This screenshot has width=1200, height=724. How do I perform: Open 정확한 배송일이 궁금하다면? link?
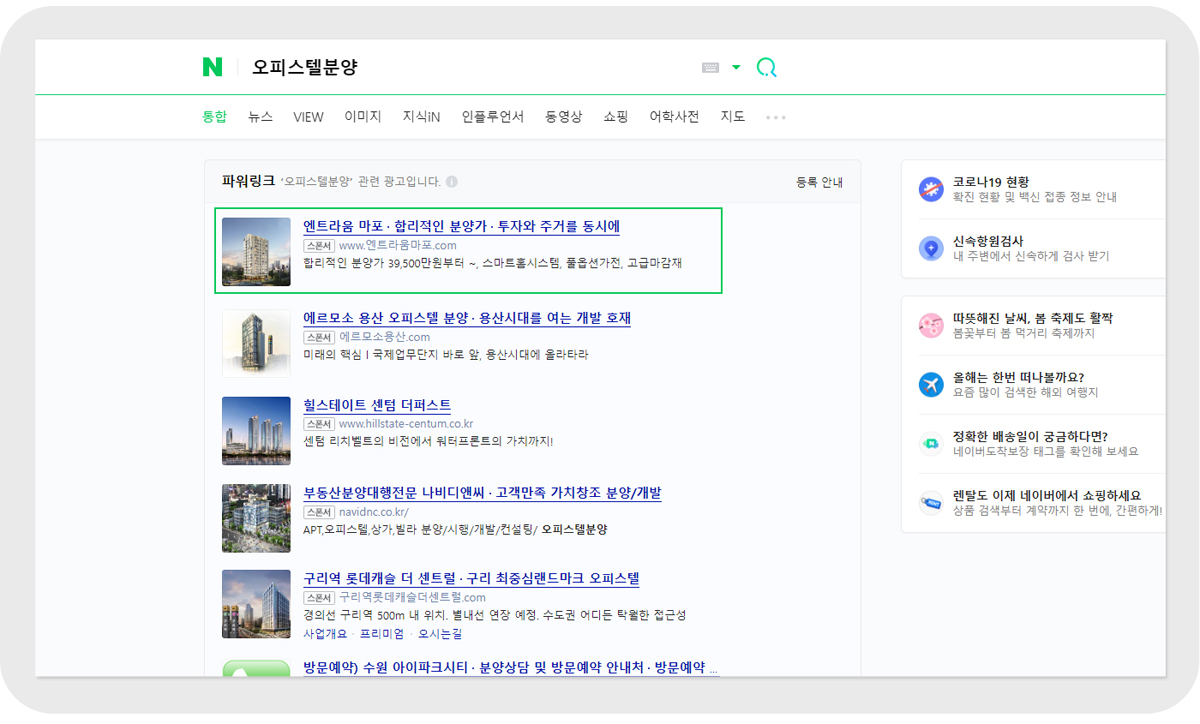pos(1030,436)
